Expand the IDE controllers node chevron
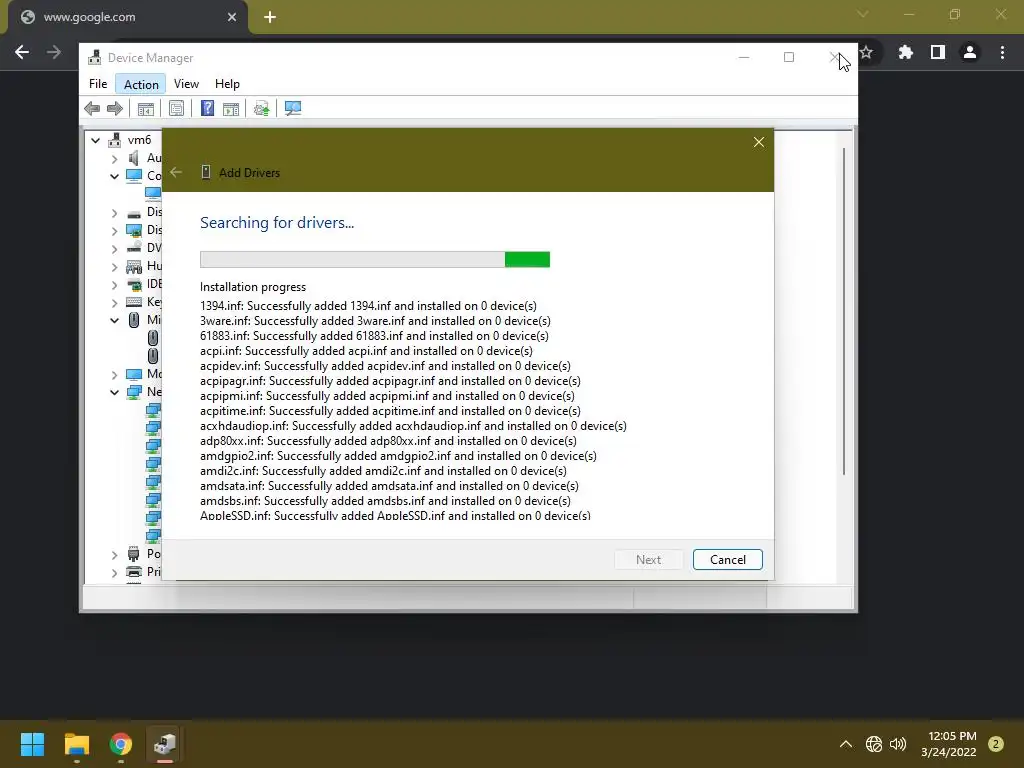The image size is (1024, 768). (x=114, y=285)
